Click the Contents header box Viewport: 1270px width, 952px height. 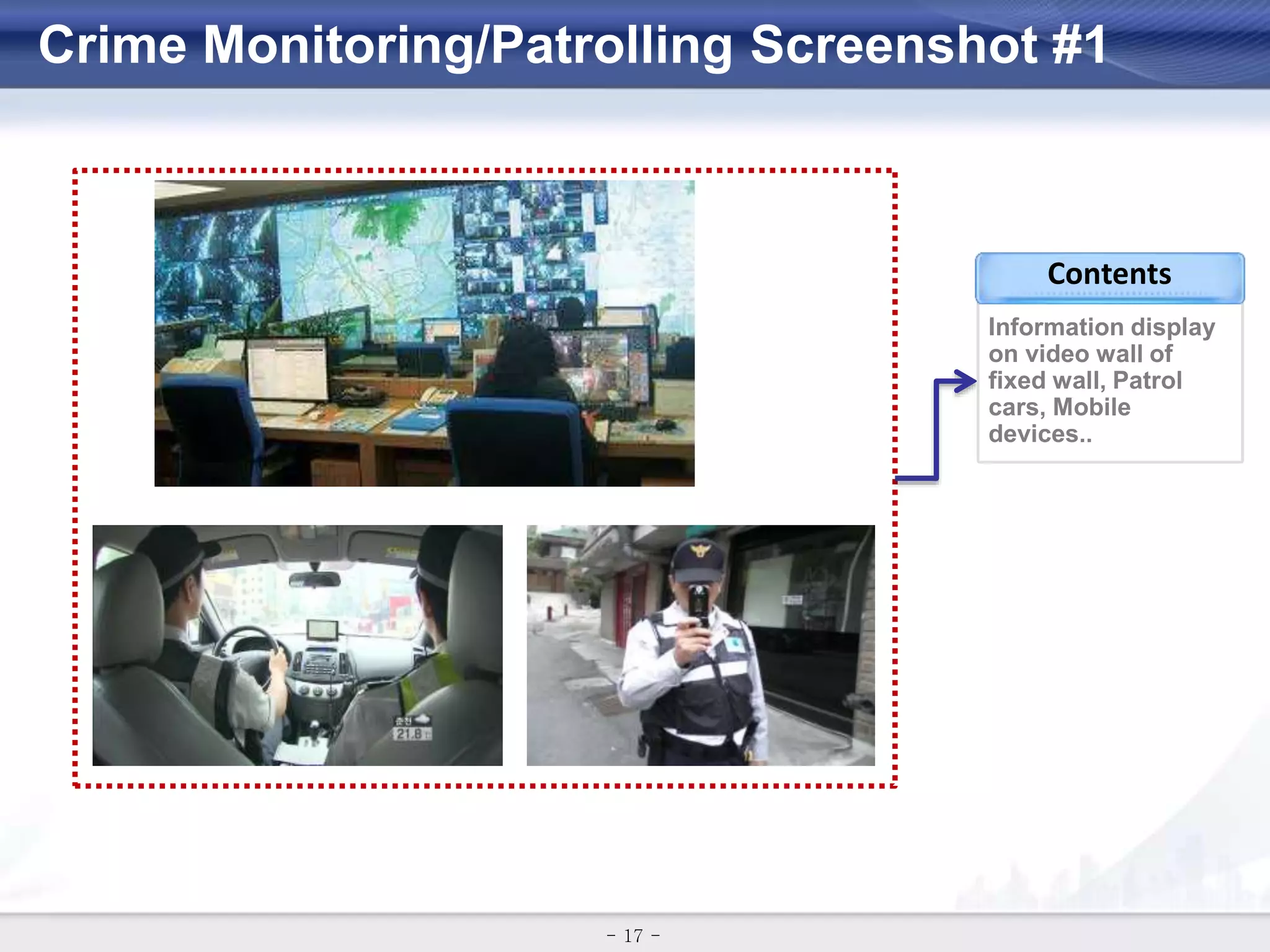coord(1109,275)
